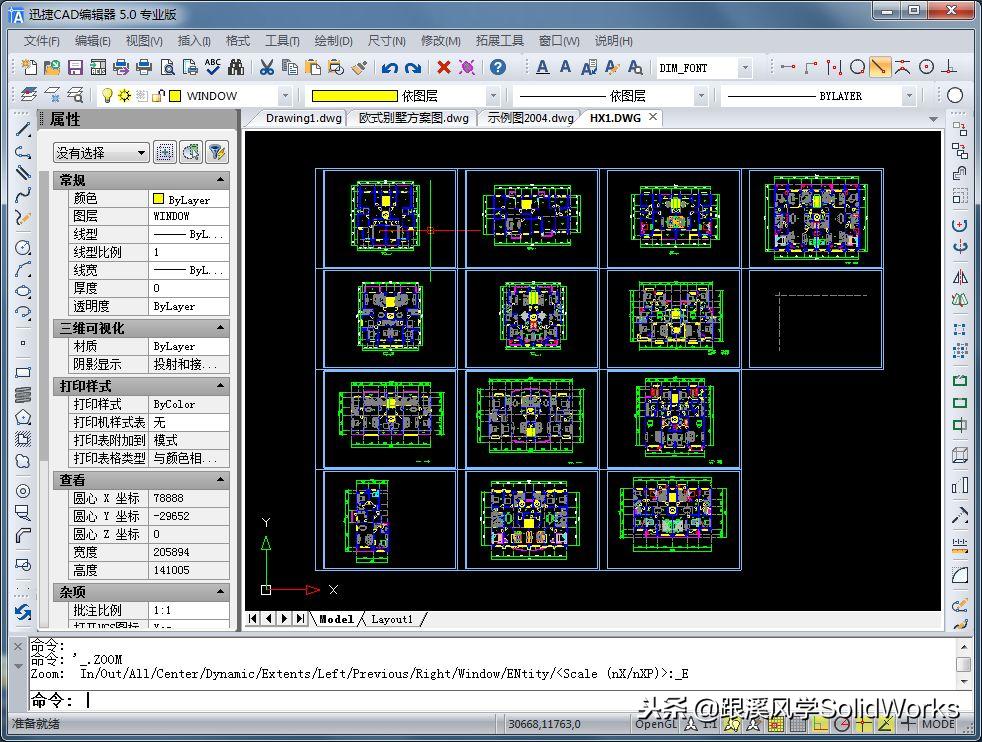Image resolution: width=982 pixels, height=742 pixels.
Task: Toggle the layer light bulb on or off
Action: click(x=106, y=96)
